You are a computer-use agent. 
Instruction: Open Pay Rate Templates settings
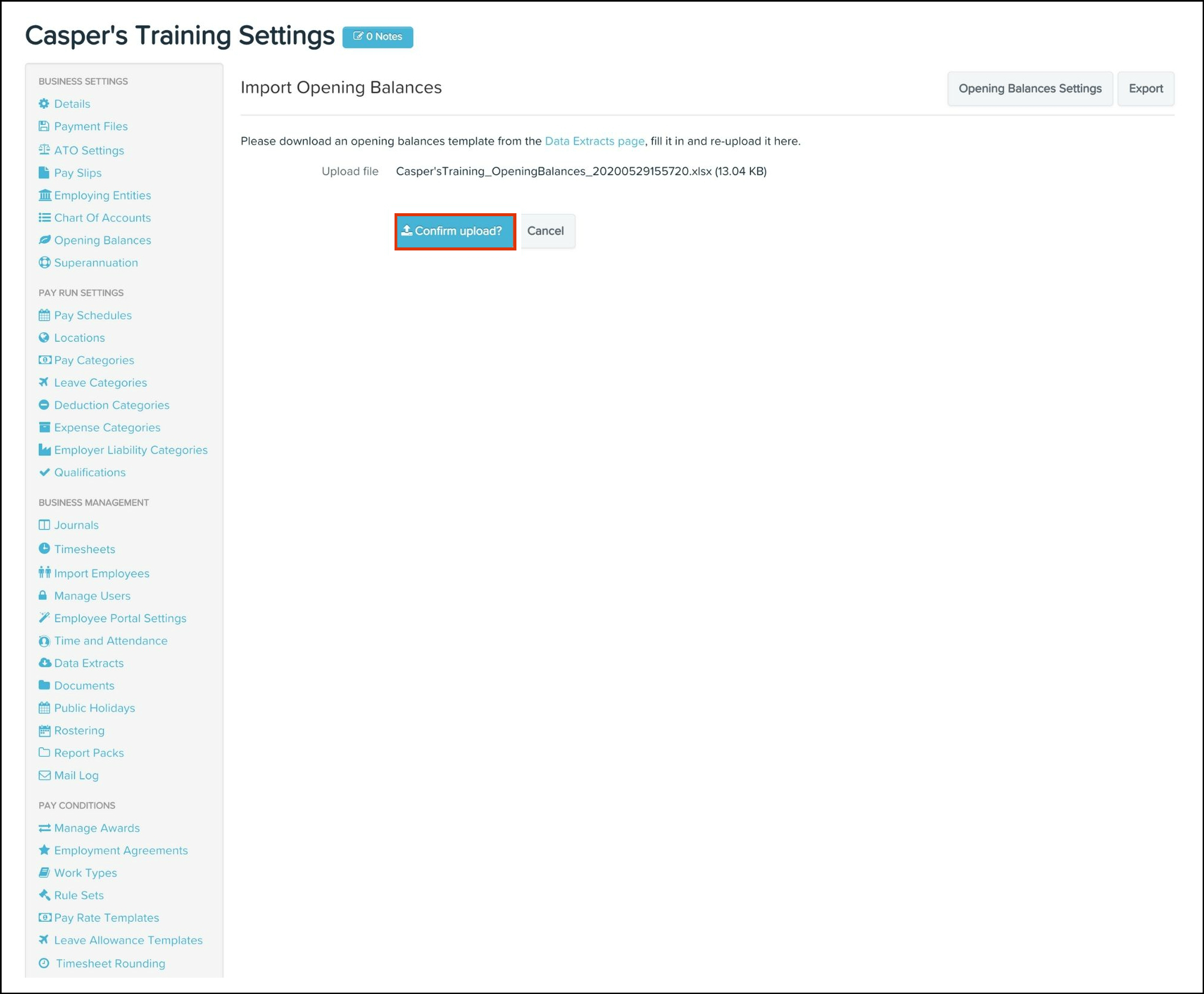pos(106,918)
